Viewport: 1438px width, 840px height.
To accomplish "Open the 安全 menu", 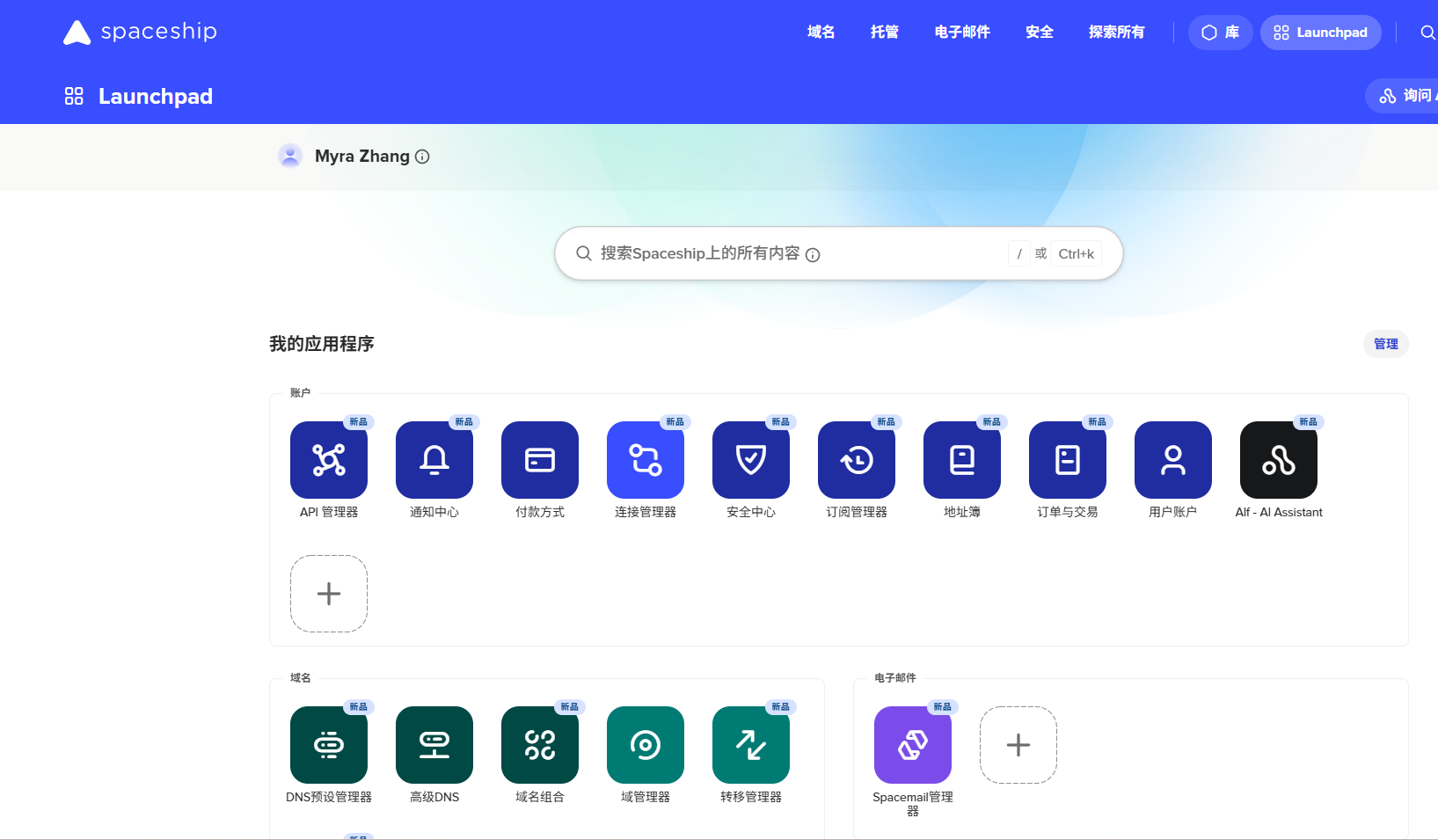I will [1040, 33].
